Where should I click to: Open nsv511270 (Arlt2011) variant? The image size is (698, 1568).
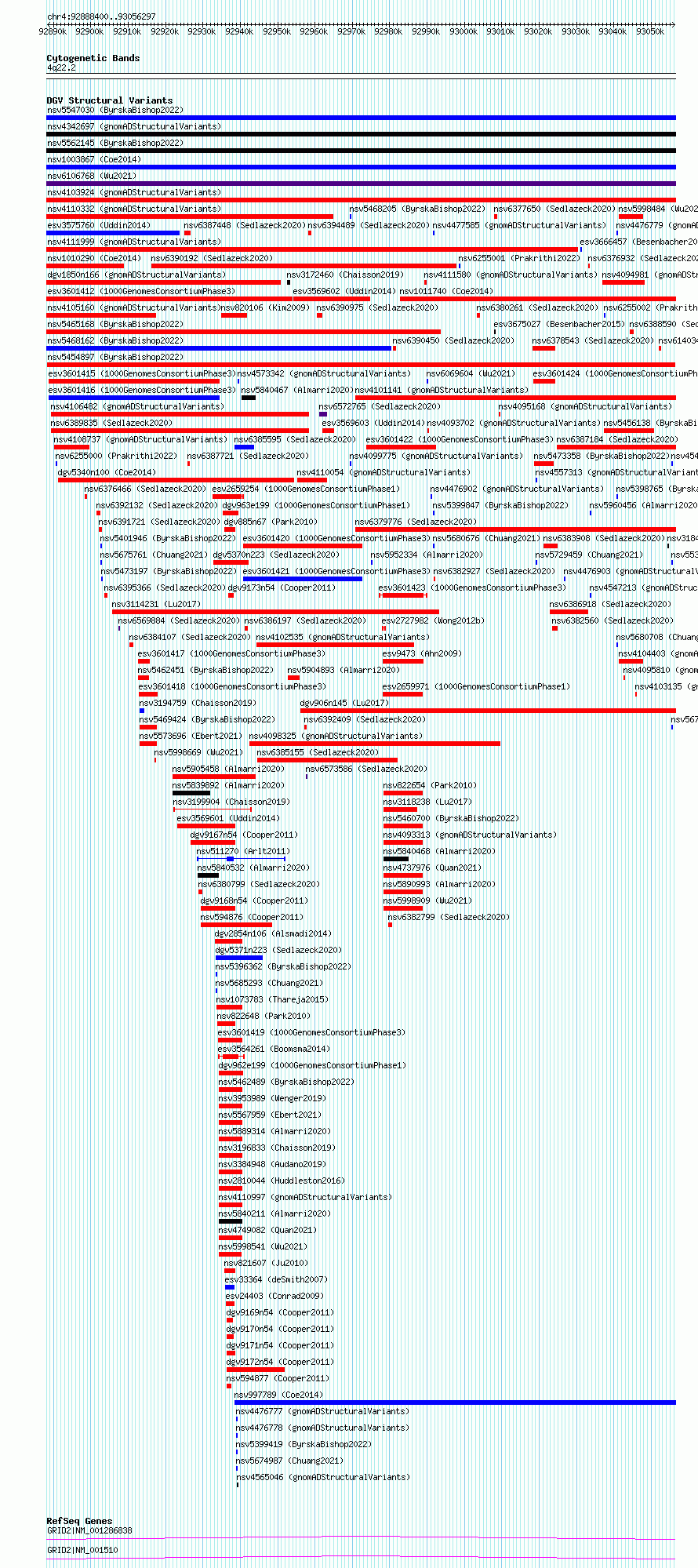pyautogui.click(x=242, y=851)
